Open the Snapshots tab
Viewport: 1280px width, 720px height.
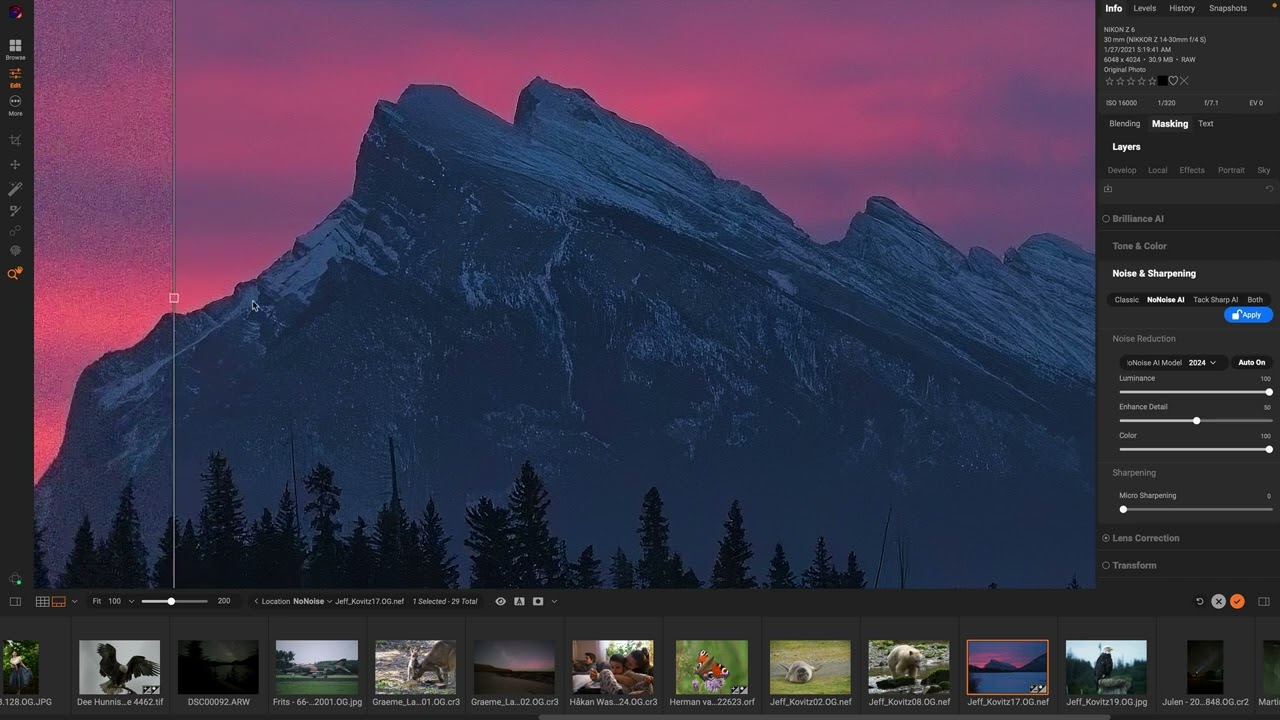click(x=1228, y=8)
